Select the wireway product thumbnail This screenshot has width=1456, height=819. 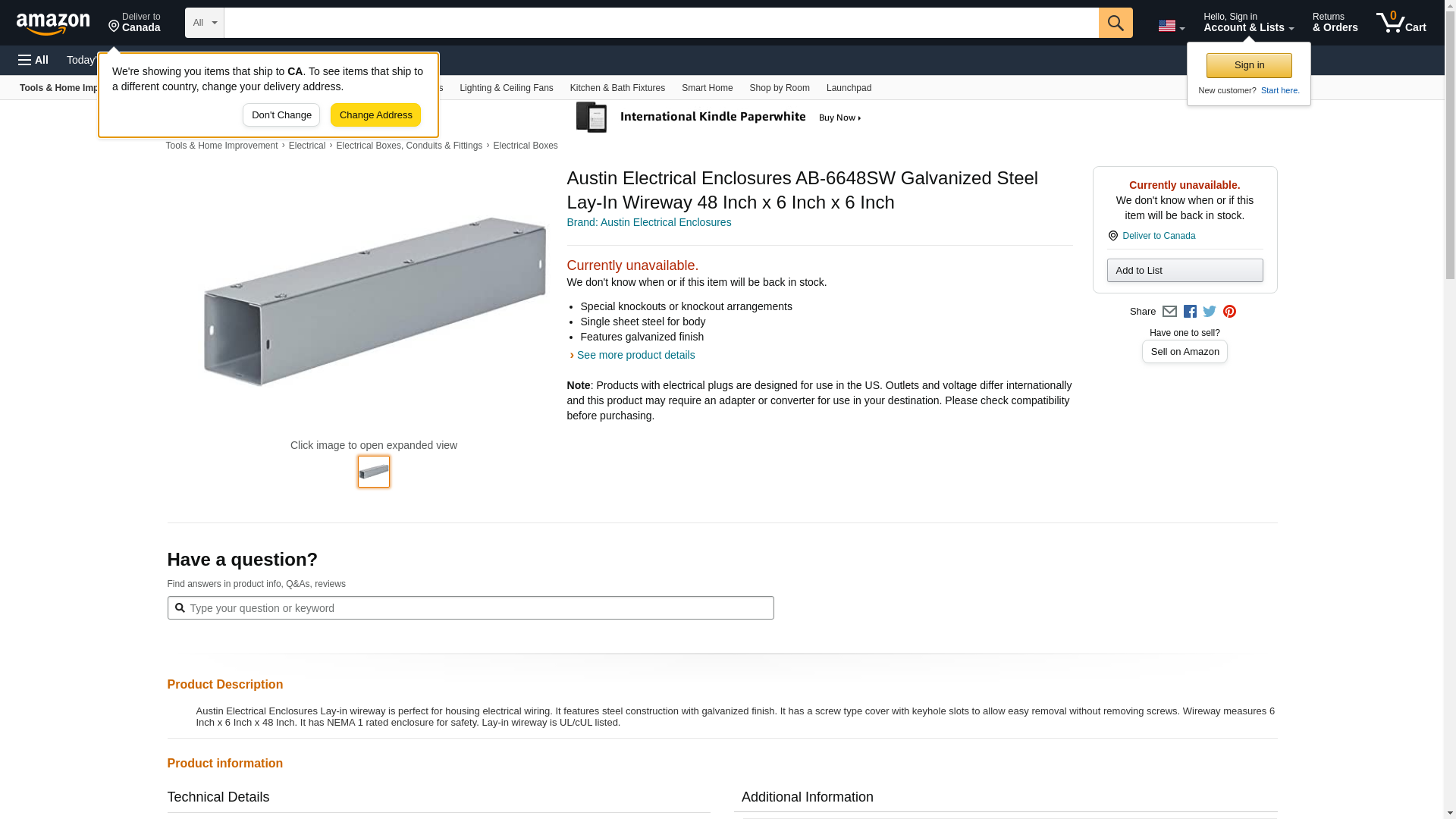tap(374, 472)
